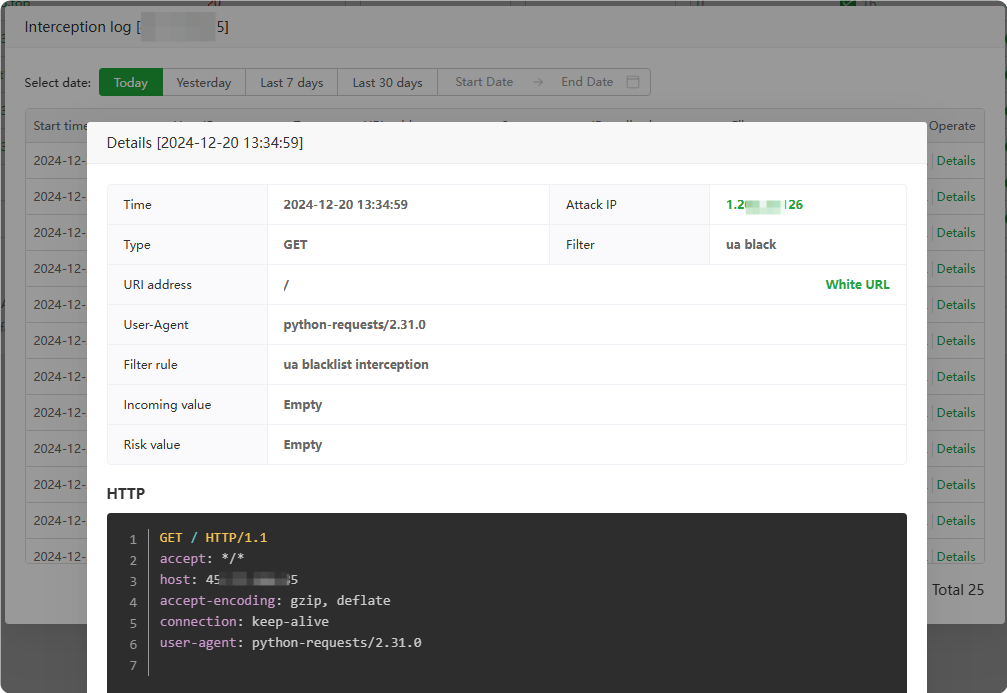Toggle the checked checkbox at top right
The image size is (1007, 693).
click(848, 3)
